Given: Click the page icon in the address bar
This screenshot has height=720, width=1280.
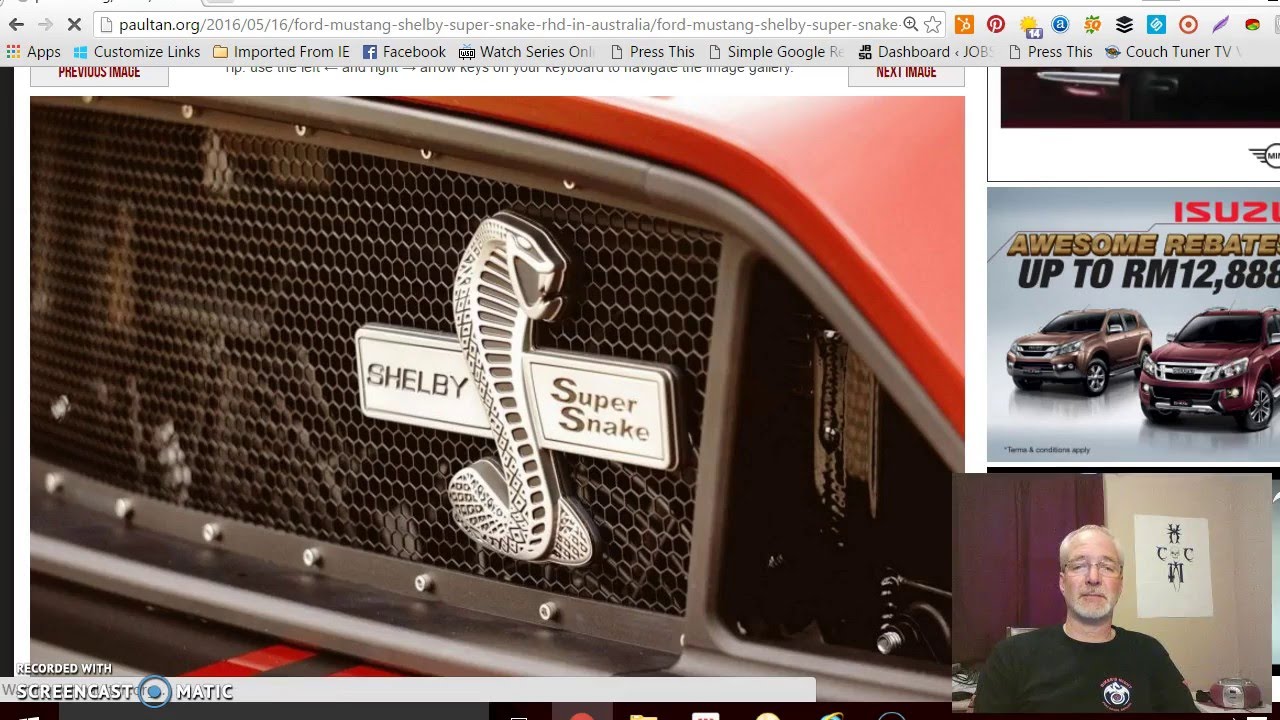Looking at the screenshot, I should (x=106, y=24).
